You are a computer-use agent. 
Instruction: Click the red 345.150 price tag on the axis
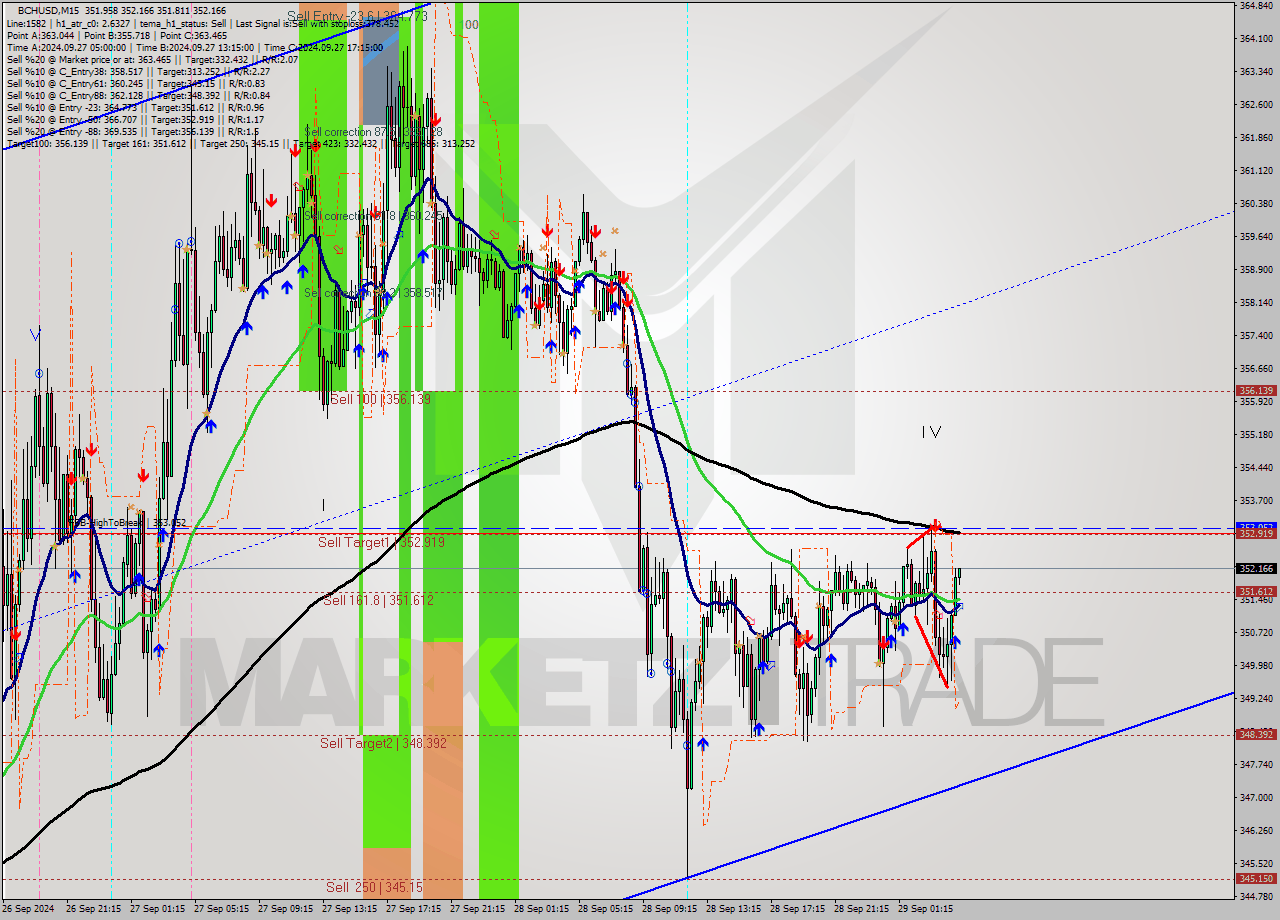[1256, 878]
